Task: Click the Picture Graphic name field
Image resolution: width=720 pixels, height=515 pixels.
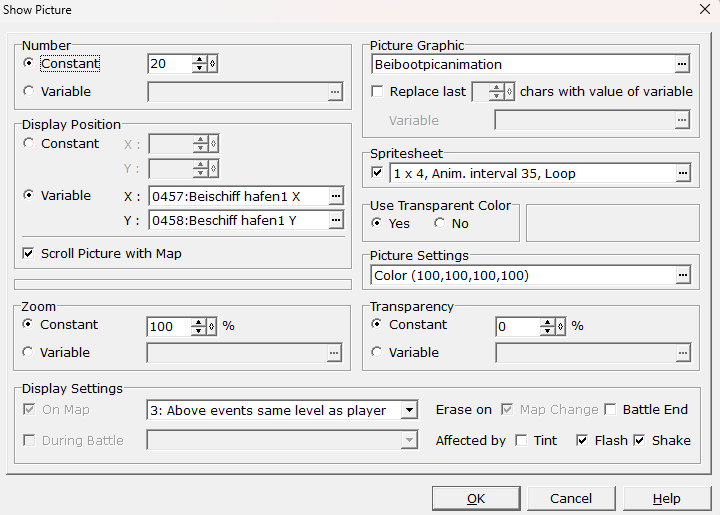Action: coord(520,65)
